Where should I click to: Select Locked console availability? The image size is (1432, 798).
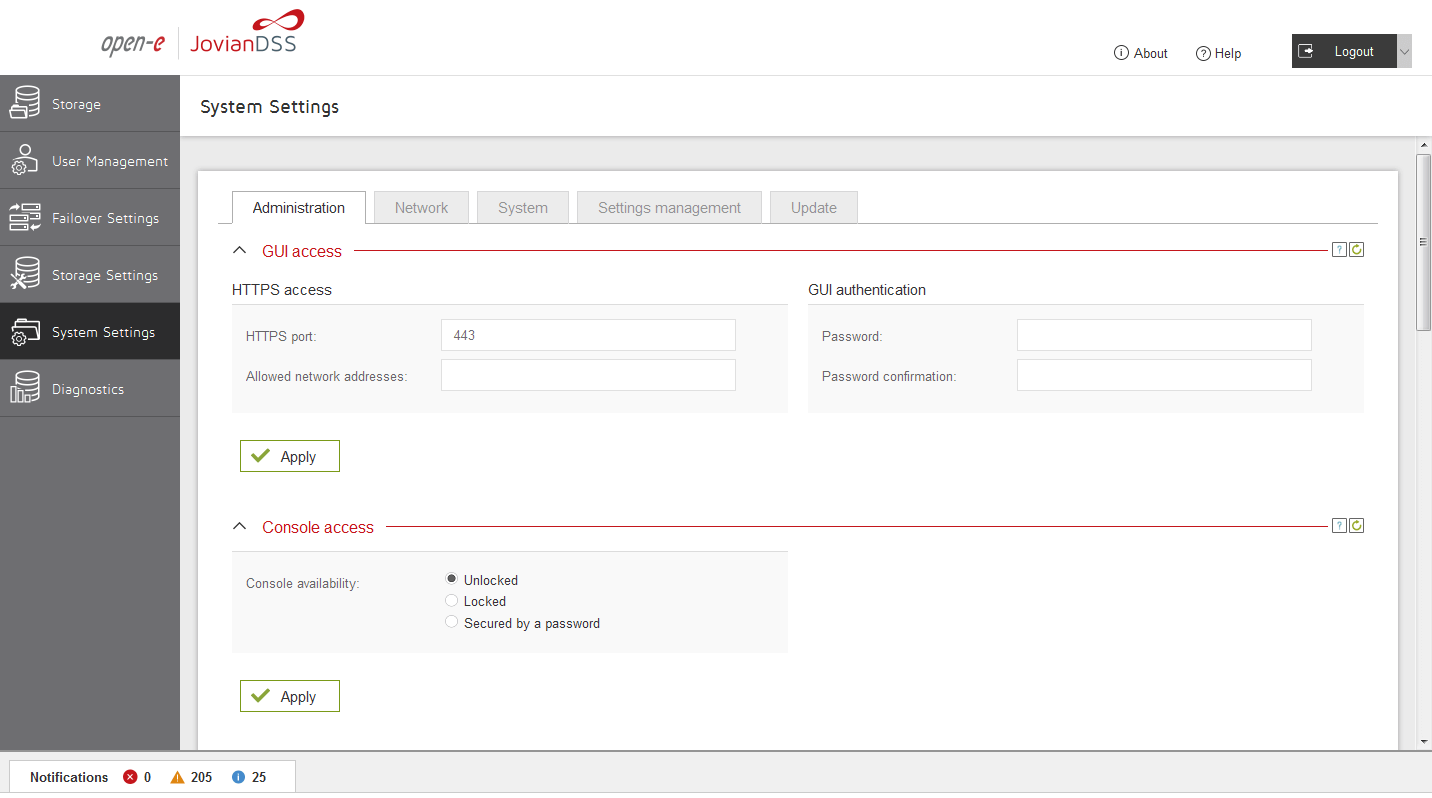click(x=452, y=600)
